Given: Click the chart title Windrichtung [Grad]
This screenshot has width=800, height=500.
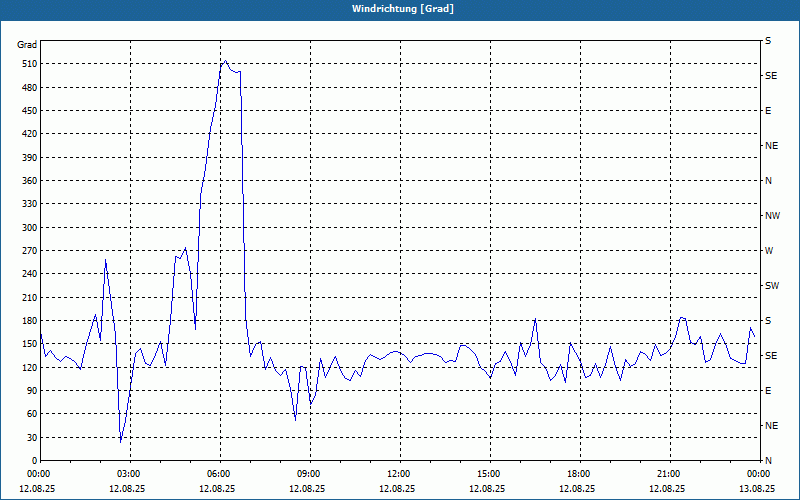Looking at the screenshot, I should (403, 9).
